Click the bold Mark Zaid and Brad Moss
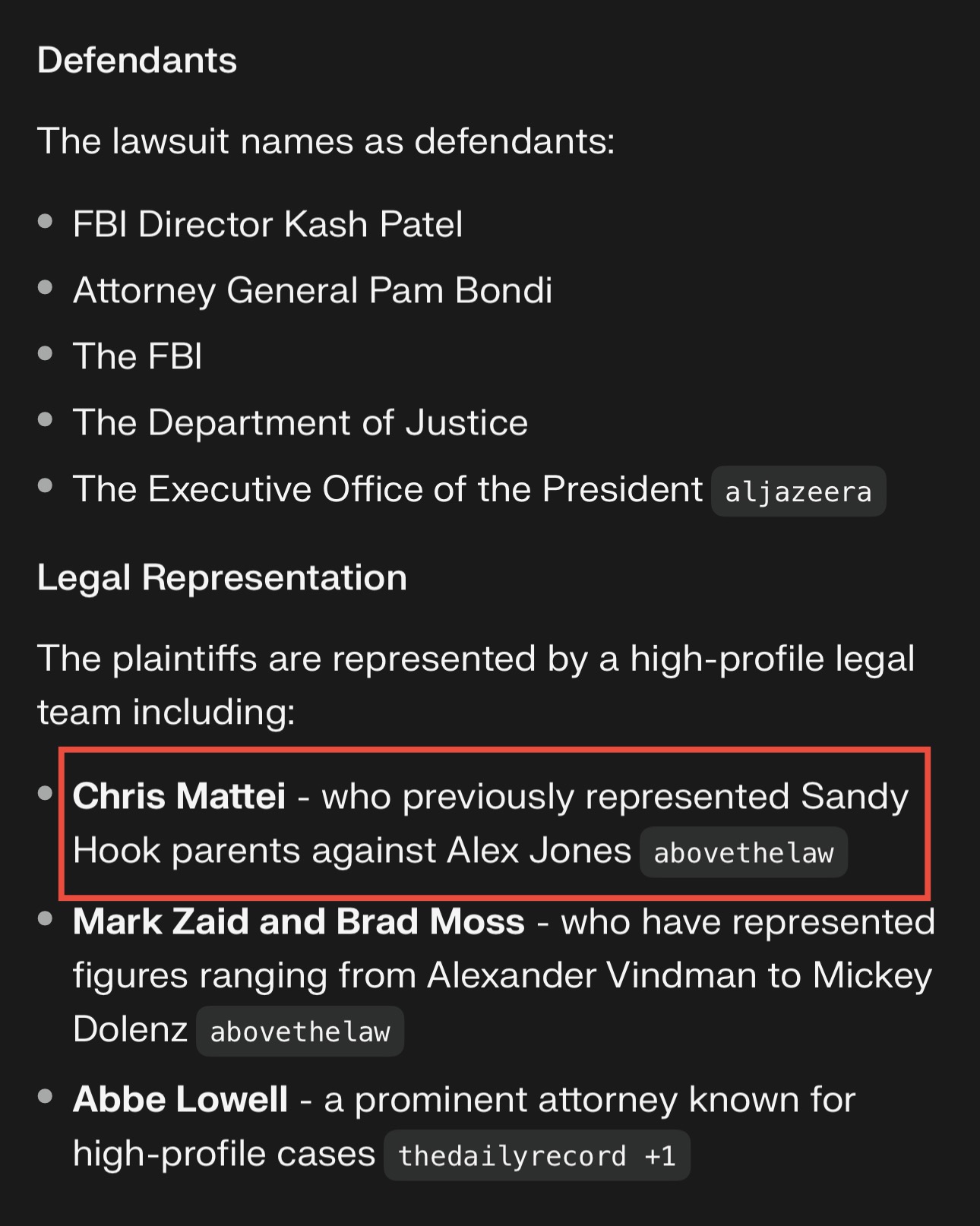Viewport: 980px width, 1226px height. [x=299, y=921]
